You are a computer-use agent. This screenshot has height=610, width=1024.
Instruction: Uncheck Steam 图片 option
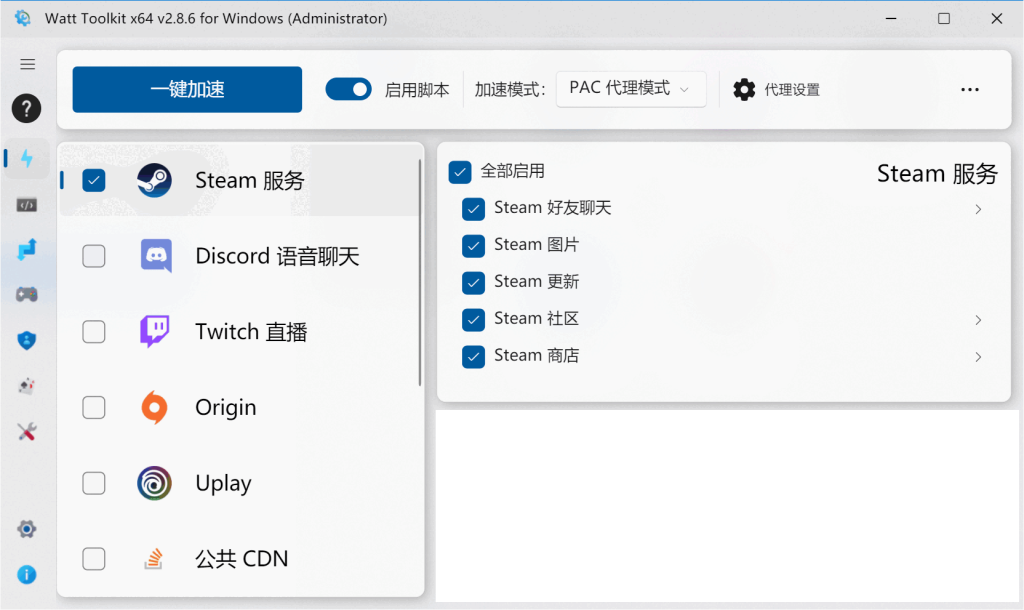[x=473, y=245]
